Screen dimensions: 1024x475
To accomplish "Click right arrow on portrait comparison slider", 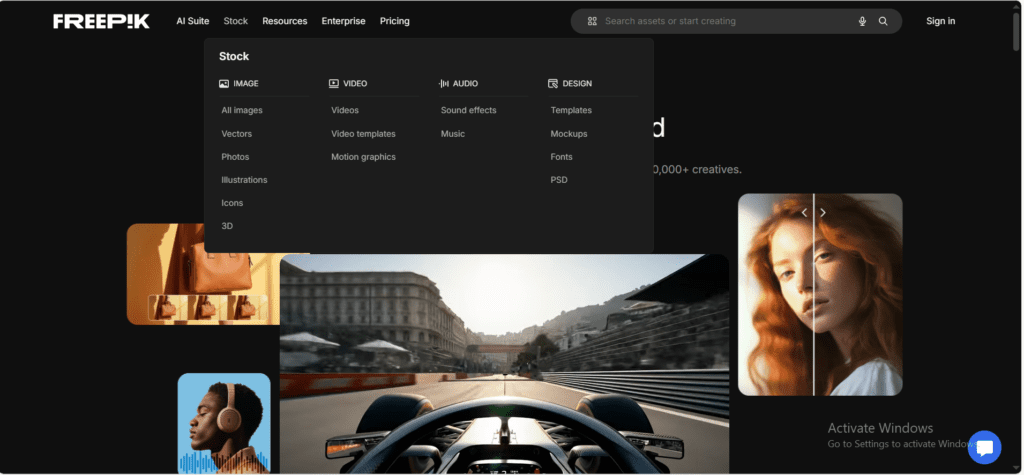I will coord(823,212).
